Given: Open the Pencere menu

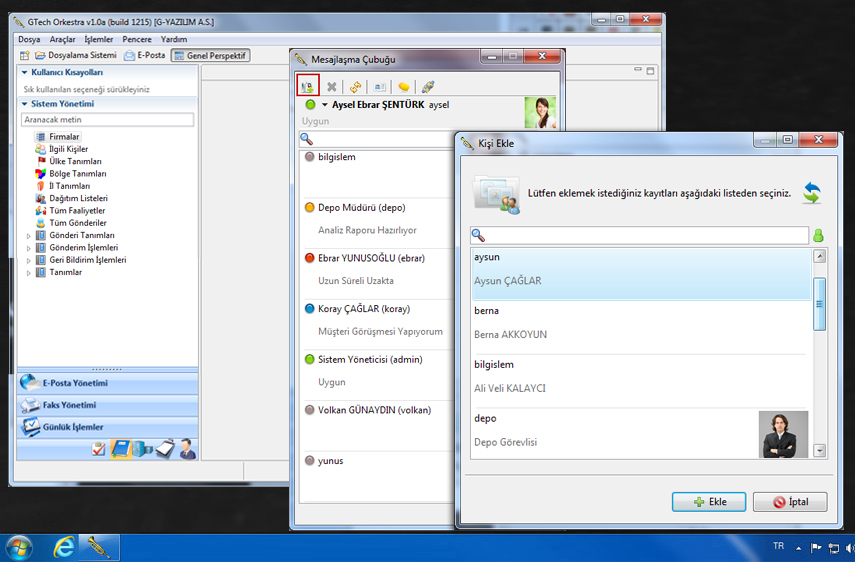Looking at the screenshot, I should point(136,39).
